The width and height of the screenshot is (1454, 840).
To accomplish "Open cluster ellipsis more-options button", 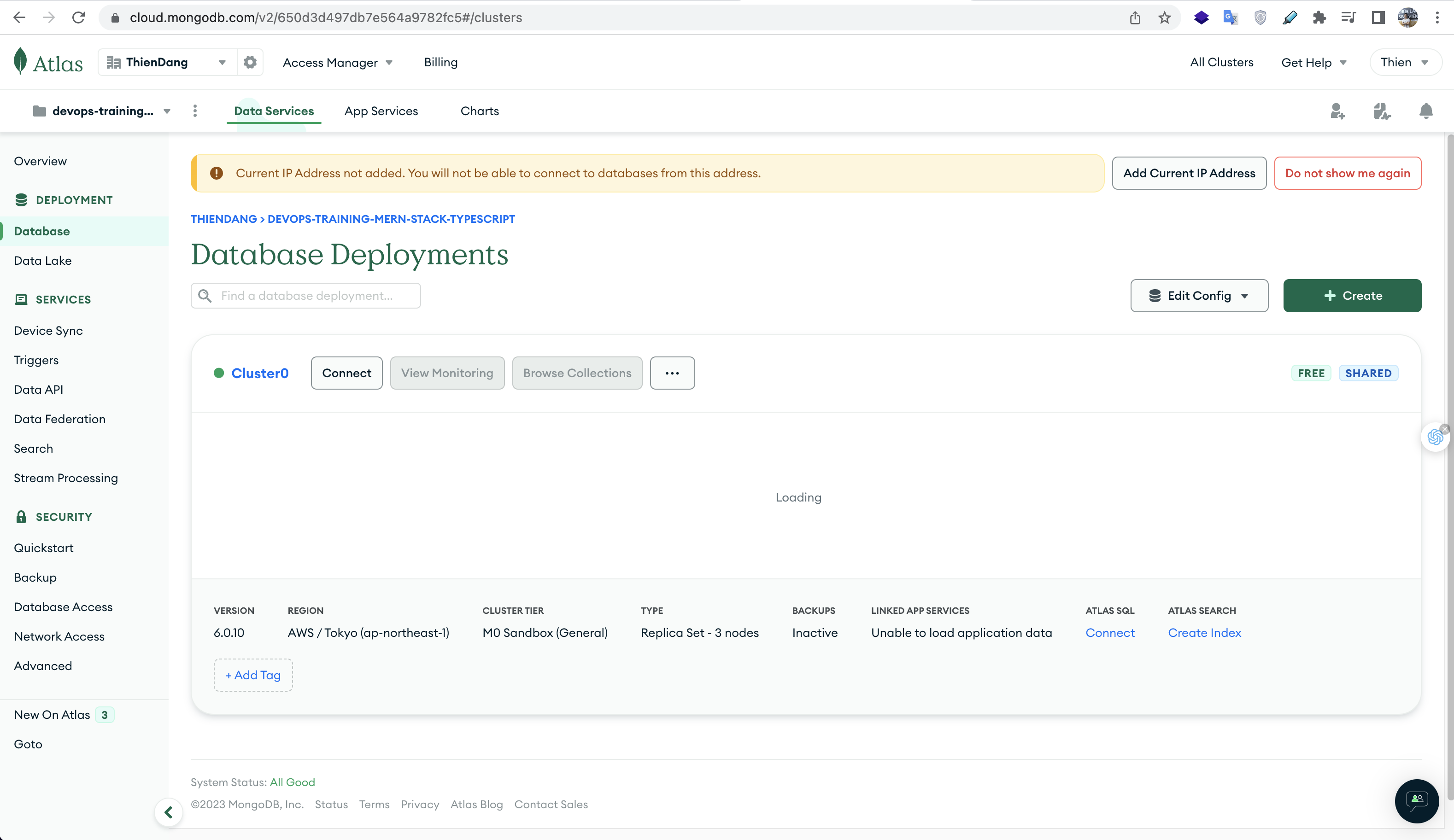I will [x=672, y=373].
